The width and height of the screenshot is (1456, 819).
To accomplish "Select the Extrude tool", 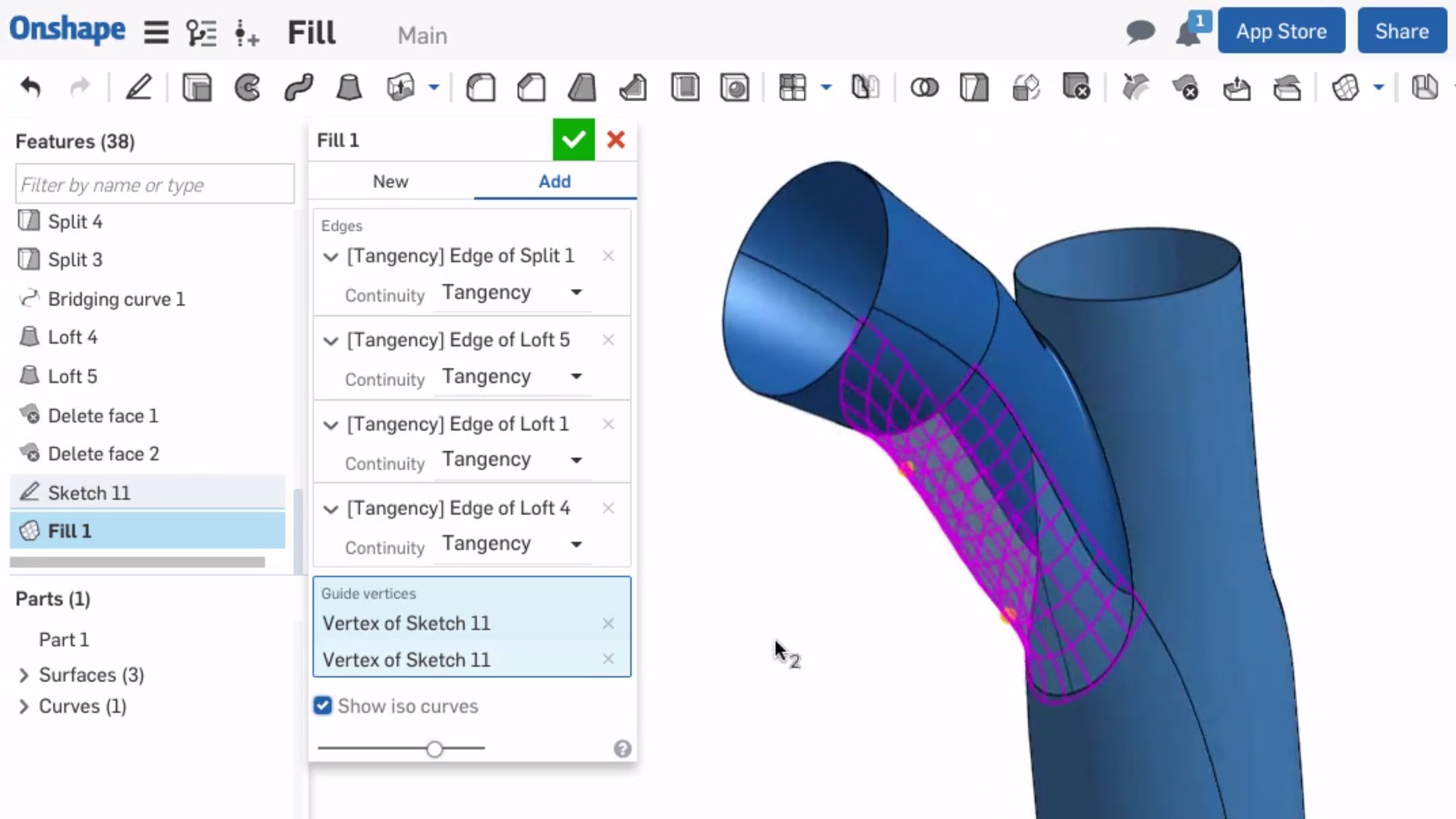I will (x=196, y=87).
